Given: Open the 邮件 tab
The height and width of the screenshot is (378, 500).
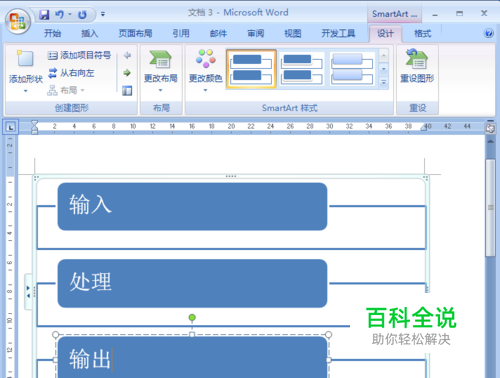Looking at the screenshot, I should (218, 33).
